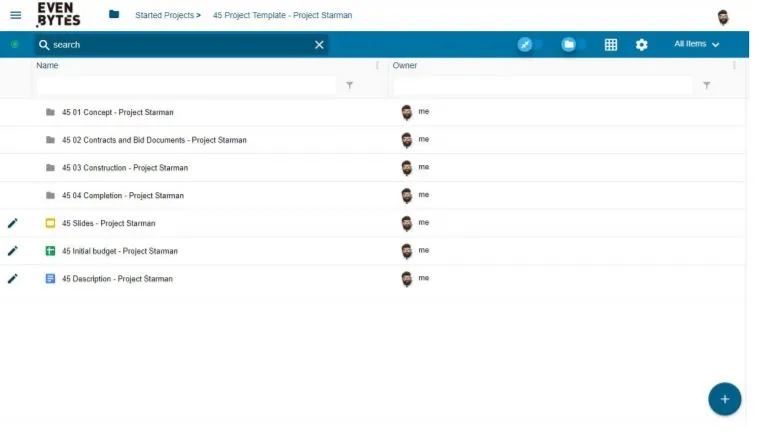Open the Owner column filter icon
This screenshot has height=440, width=759.
[x=707, y=85]
